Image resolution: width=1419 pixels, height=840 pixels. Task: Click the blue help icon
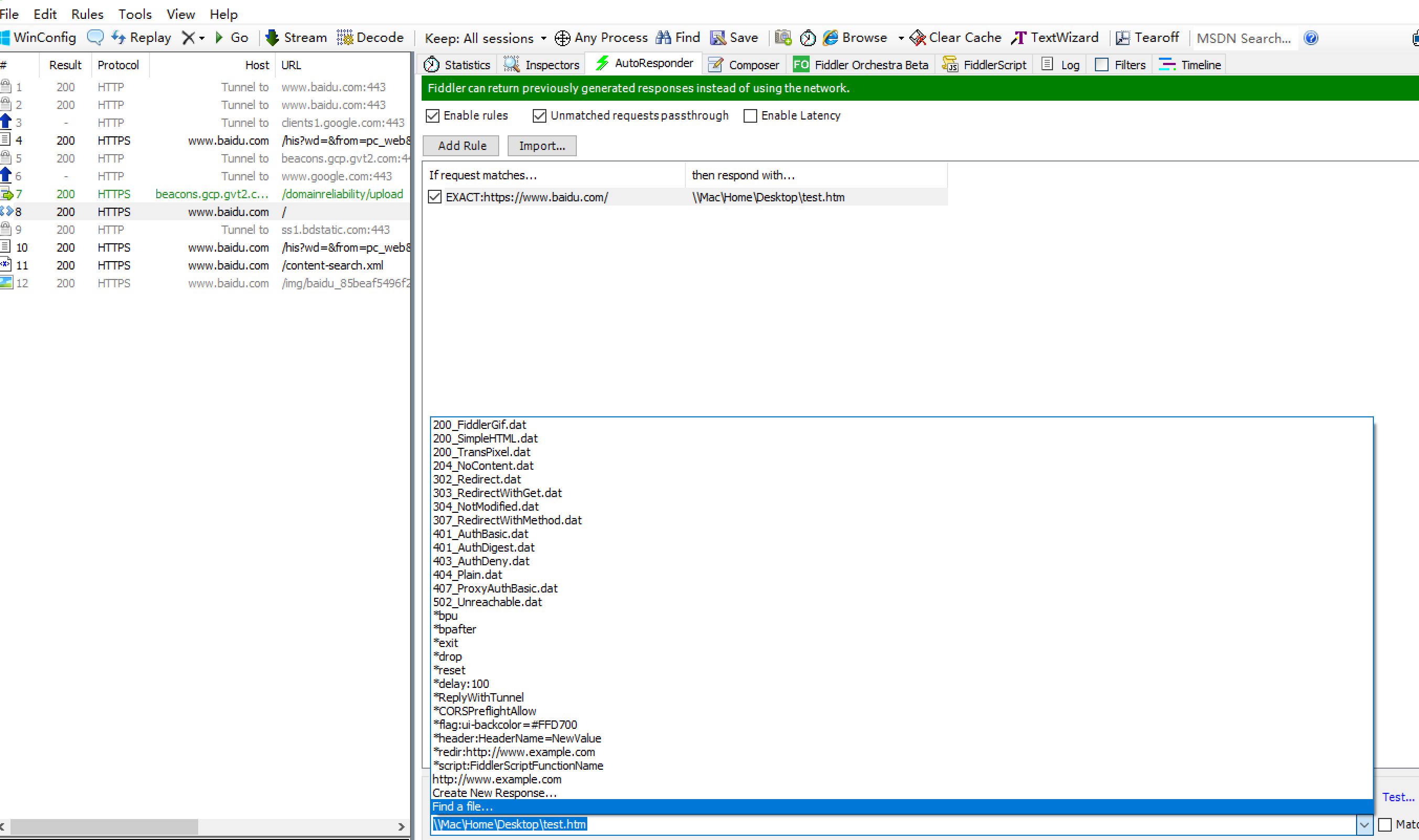[1311, 38]
